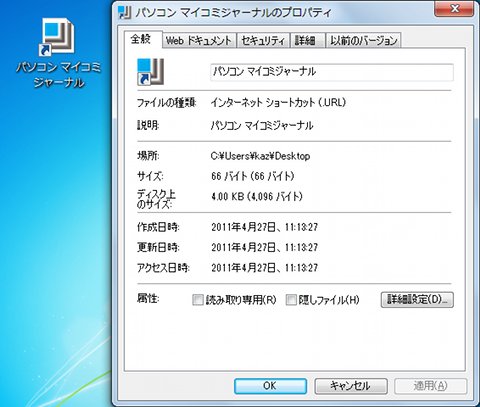This screenshot has width=480, height=407.
Task: Switch to the 詳細 tab
Action: tap(307, 41)
